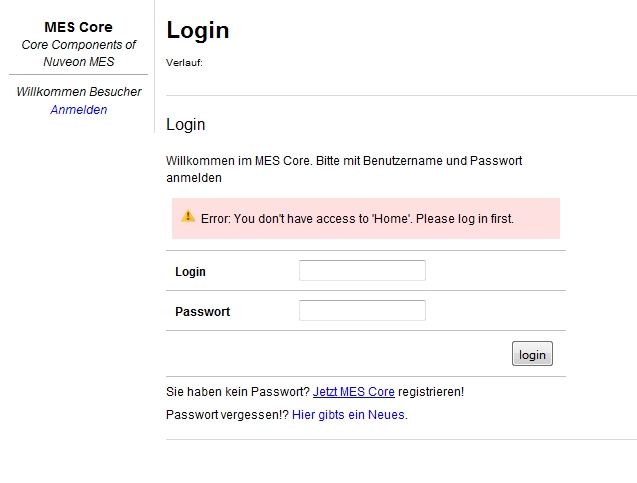The width and height of the screenshot is (637, 483).
Task: Click the bold Login field label
Action: pyautogui.click(x=190, y=272)
